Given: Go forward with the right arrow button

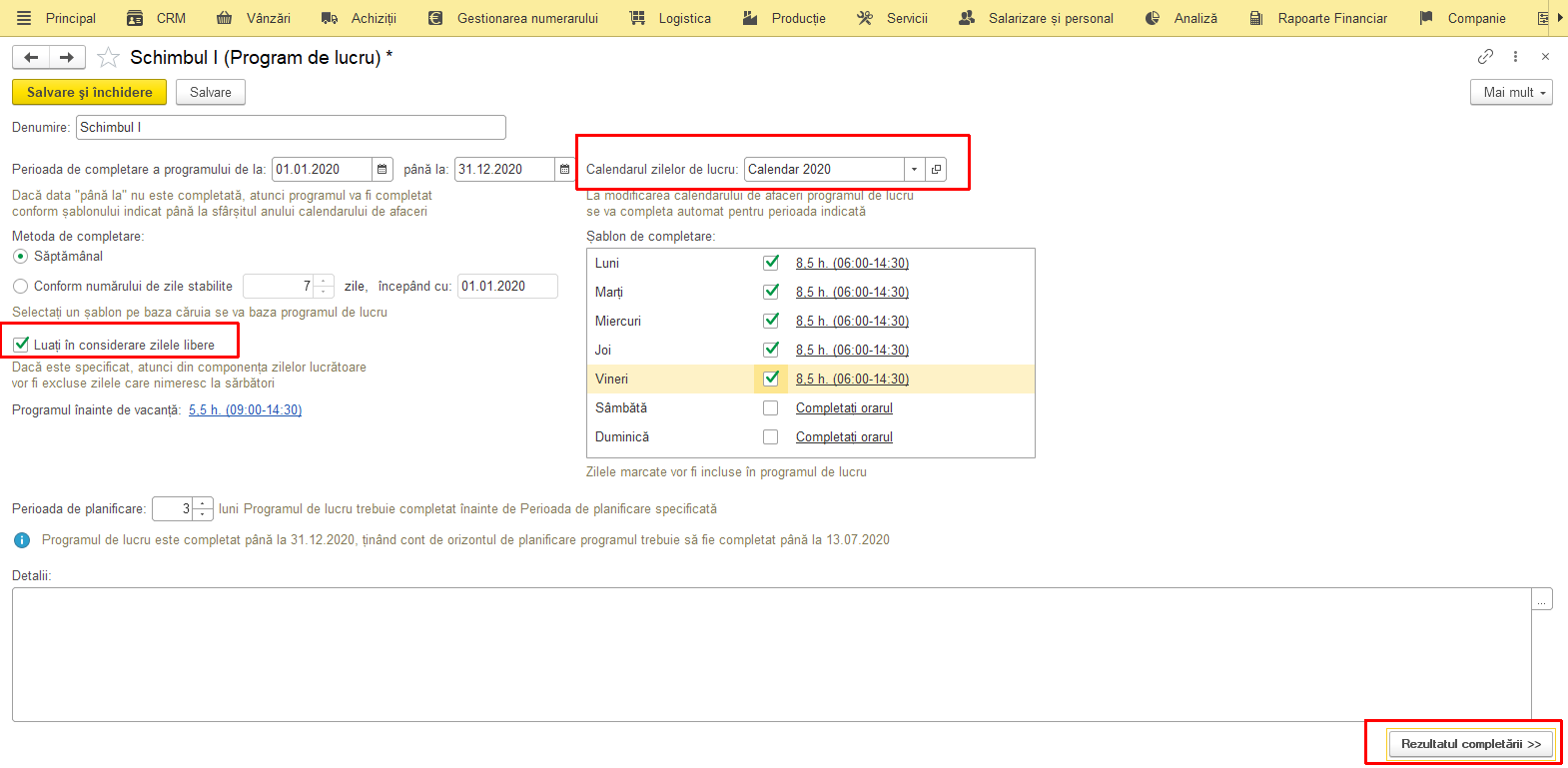Looking at the screenshot, I should tap(67, 58).
